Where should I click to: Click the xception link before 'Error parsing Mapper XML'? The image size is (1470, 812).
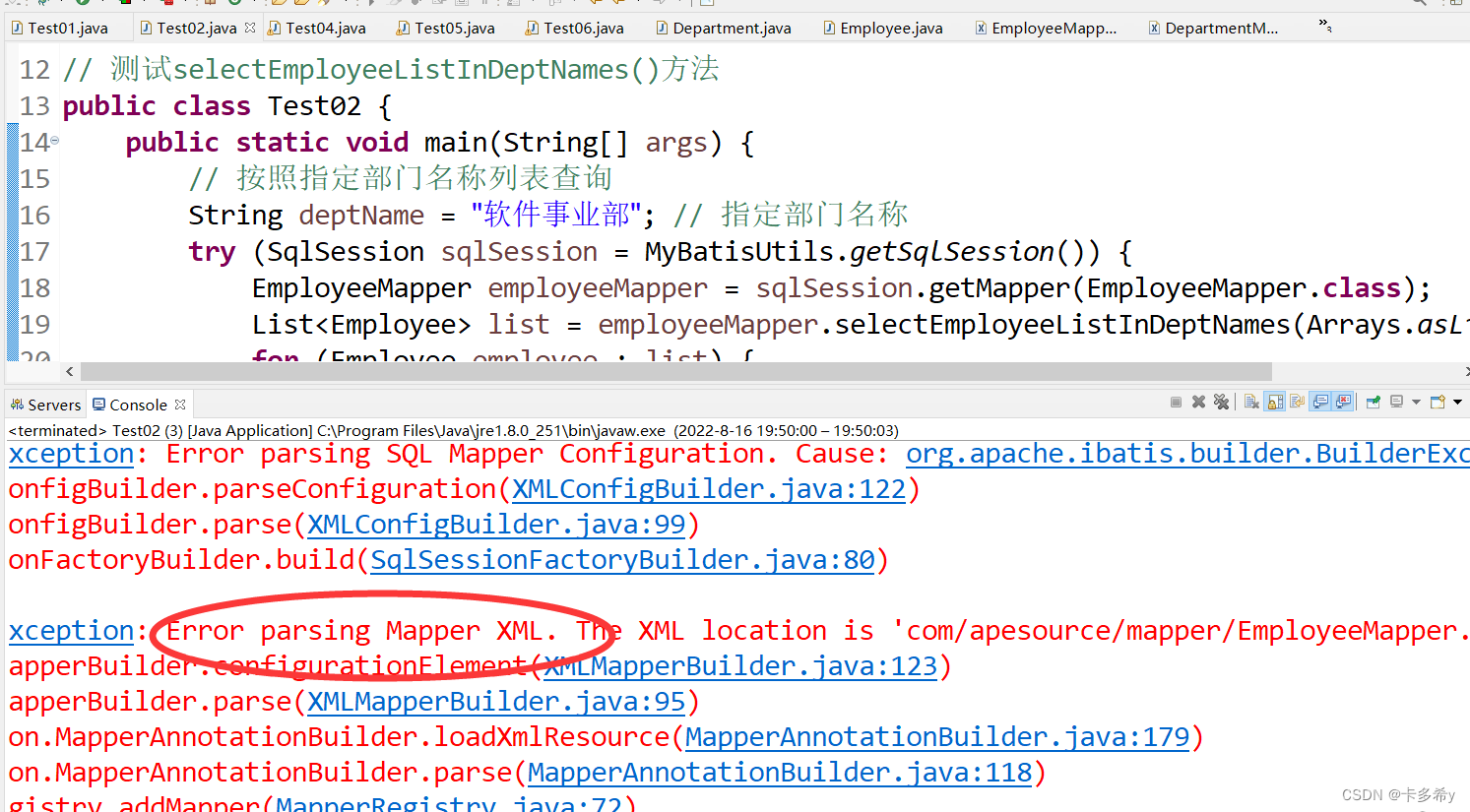click(71, 631)
